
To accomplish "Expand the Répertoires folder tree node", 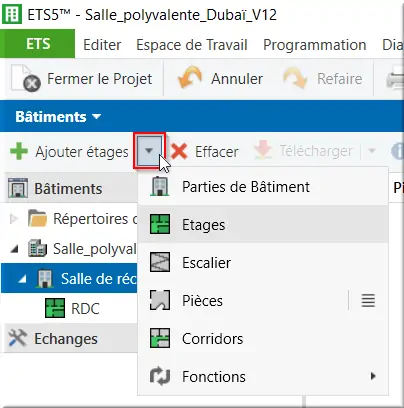I will (14, 219).
